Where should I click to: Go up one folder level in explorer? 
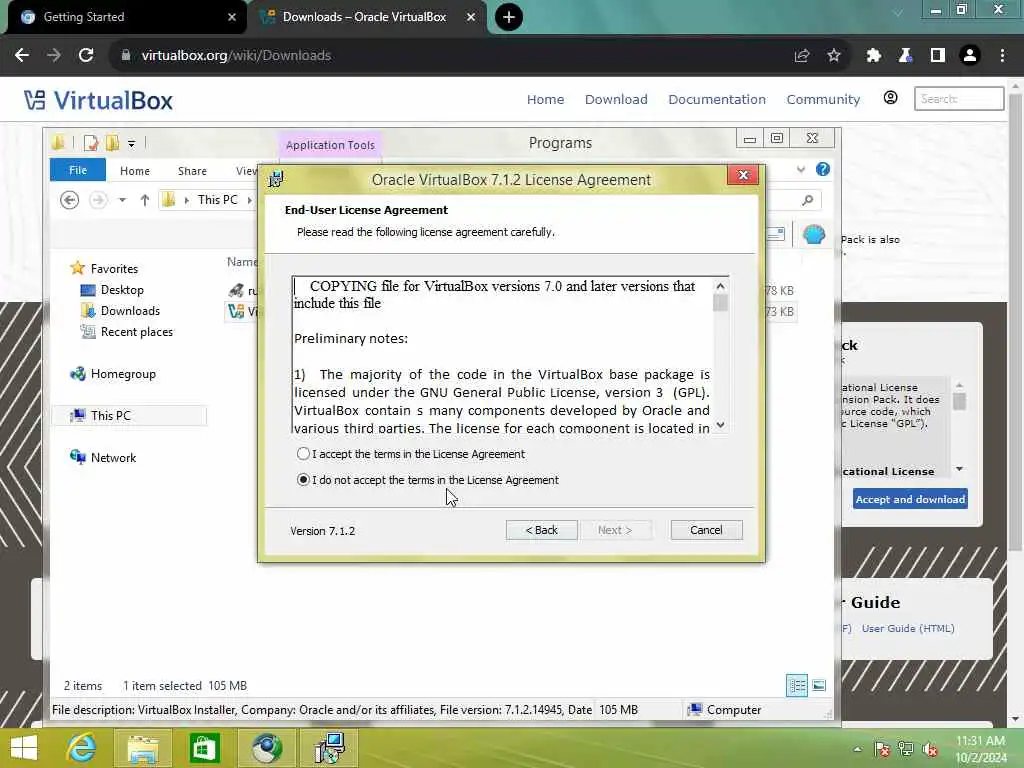(144, 200)
